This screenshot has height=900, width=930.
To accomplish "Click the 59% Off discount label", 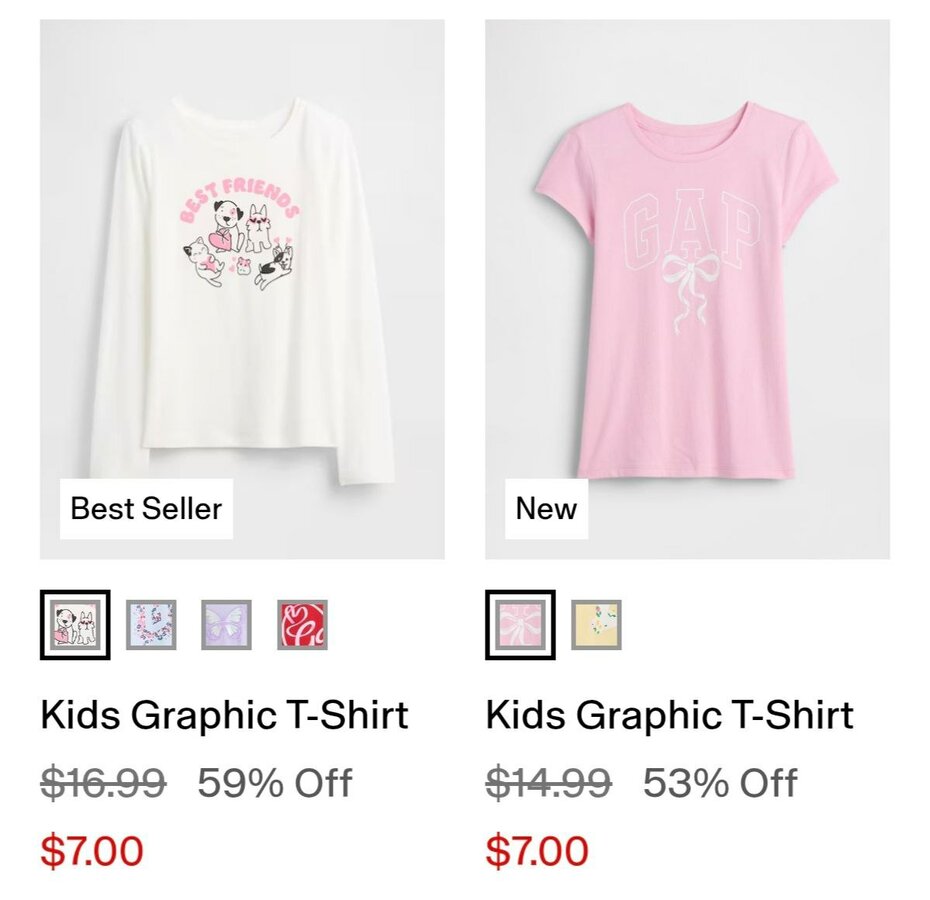I will 275,783.
